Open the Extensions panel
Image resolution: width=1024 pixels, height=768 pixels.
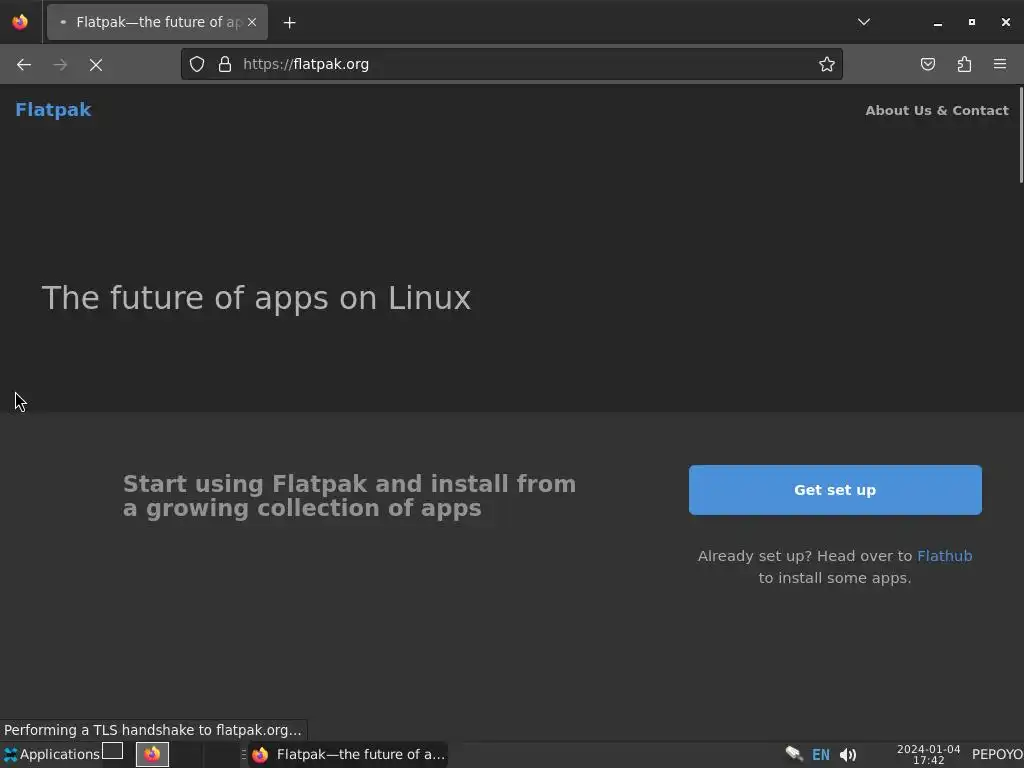click(x=964, y=64)
